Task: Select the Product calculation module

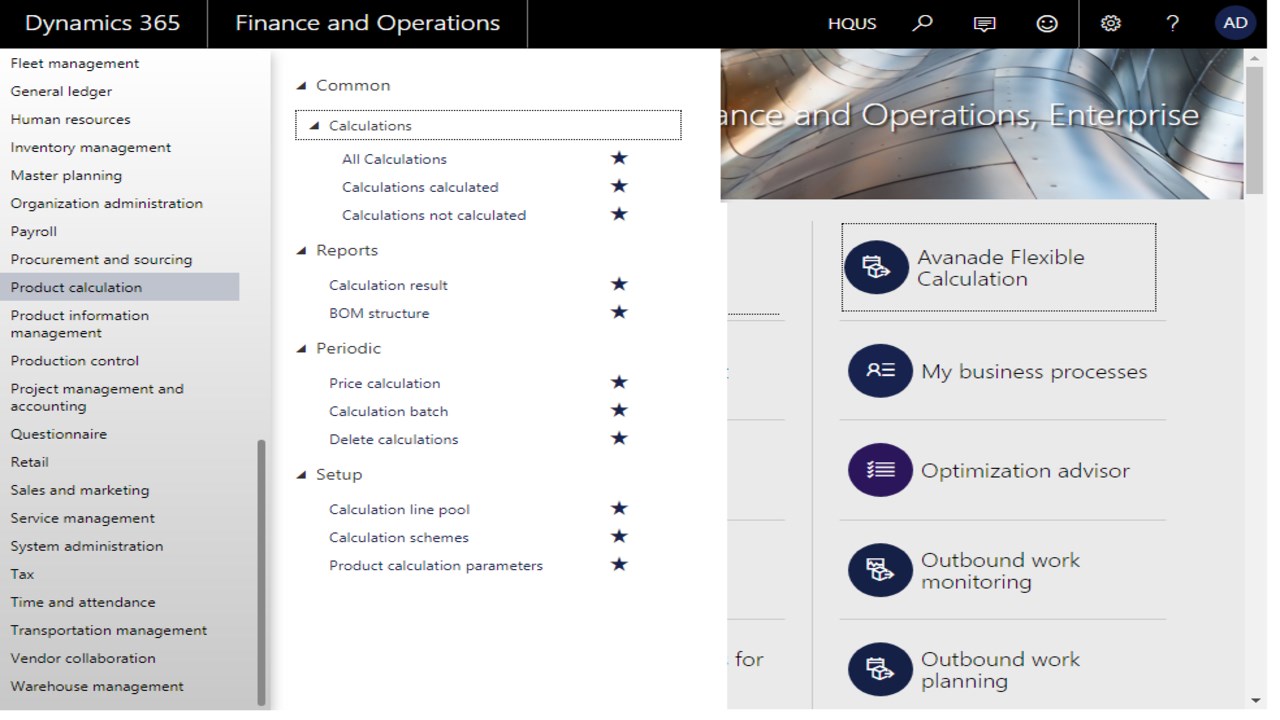Action: (120, 287)
